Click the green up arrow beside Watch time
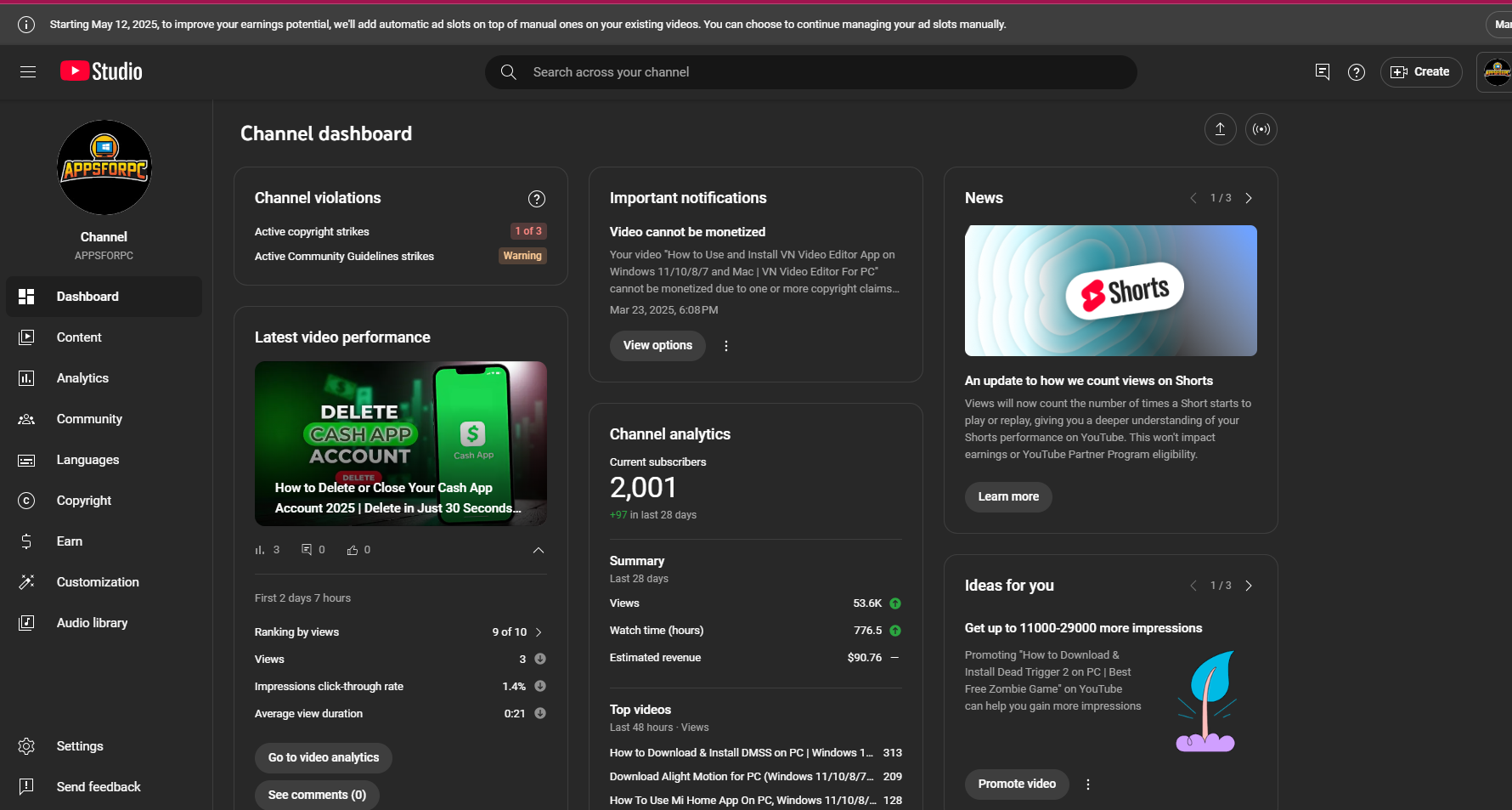 [895, 631]
